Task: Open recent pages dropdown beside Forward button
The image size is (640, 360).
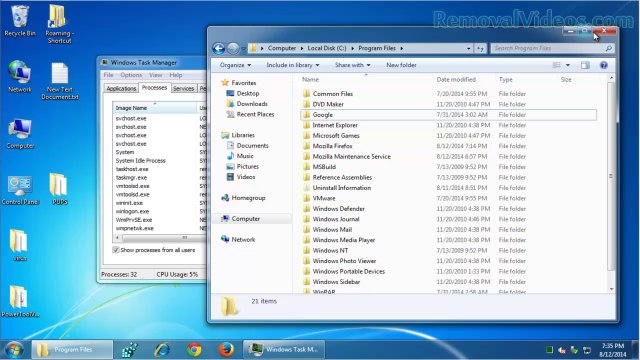Action: pyautogui.click(x=243, y=49)
